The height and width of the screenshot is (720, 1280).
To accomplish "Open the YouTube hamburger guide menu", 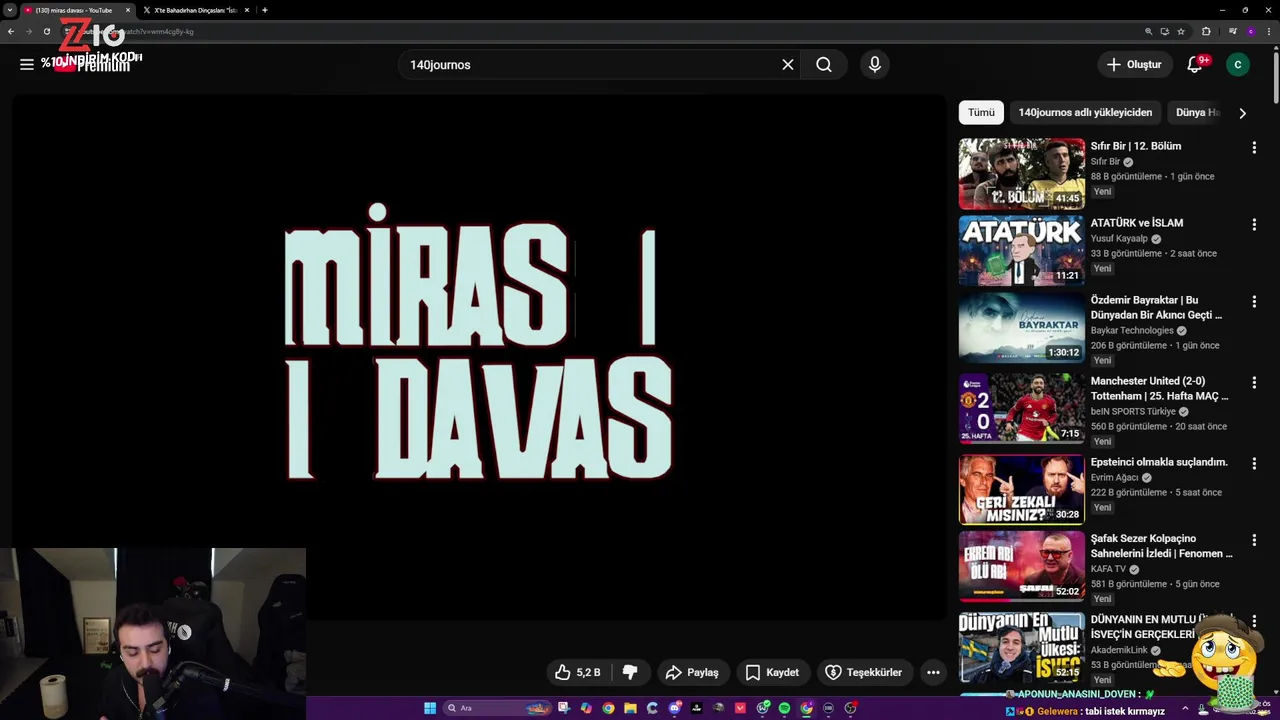I will pyautogui.click(x=27, y=64).
